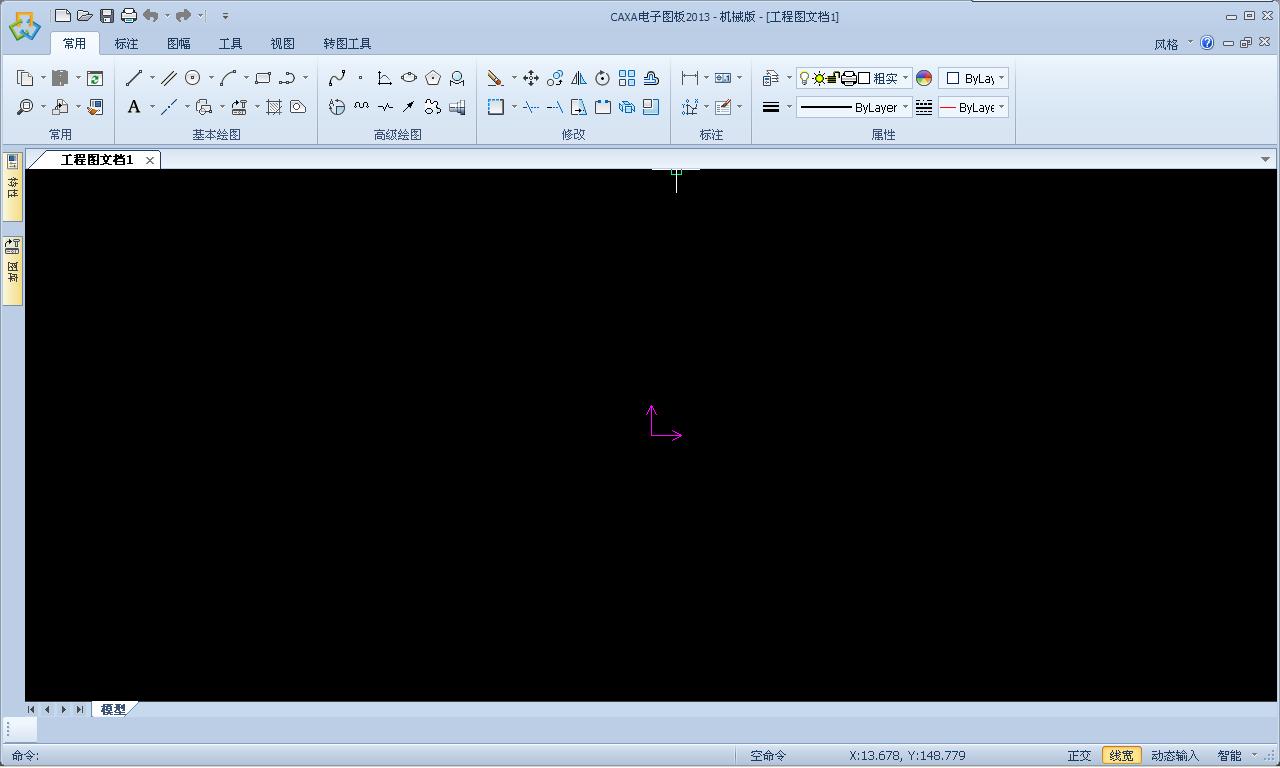
Task: Expand the Circle tool dropdown arrow
Action: (211, 78)
